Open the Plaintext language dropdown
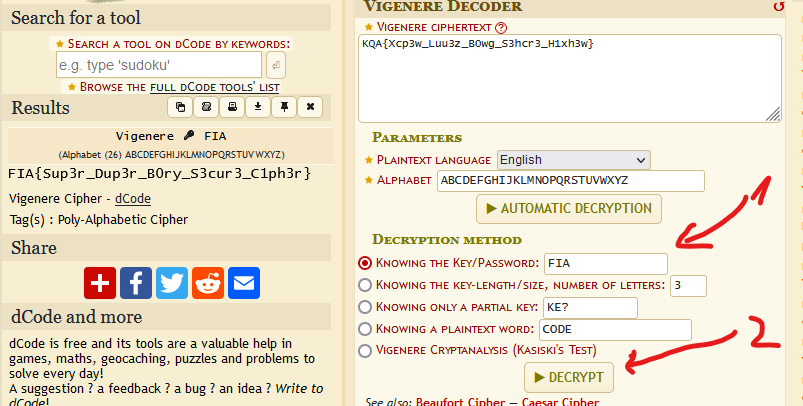This screenshot has width=803, height=406. point(574,160)
